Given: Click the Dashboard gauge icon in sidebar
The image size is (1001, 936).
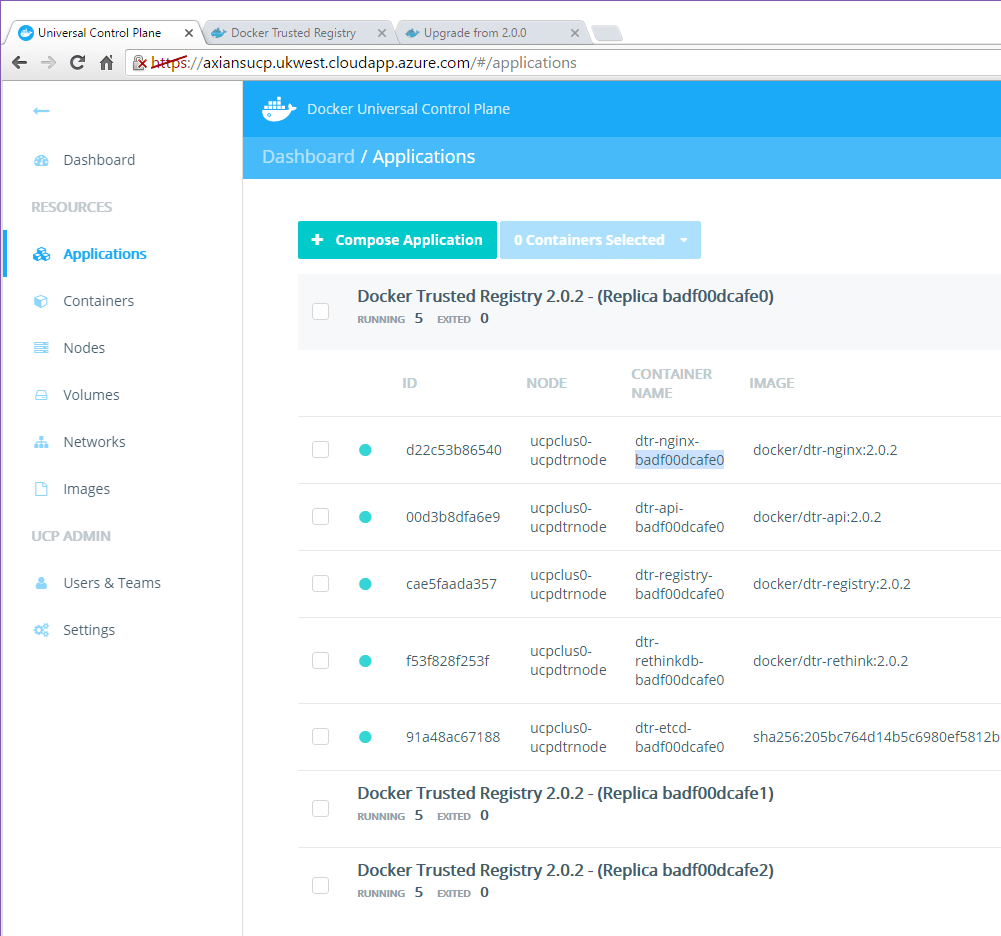Looking at the screenshot, I should (41, 160).
